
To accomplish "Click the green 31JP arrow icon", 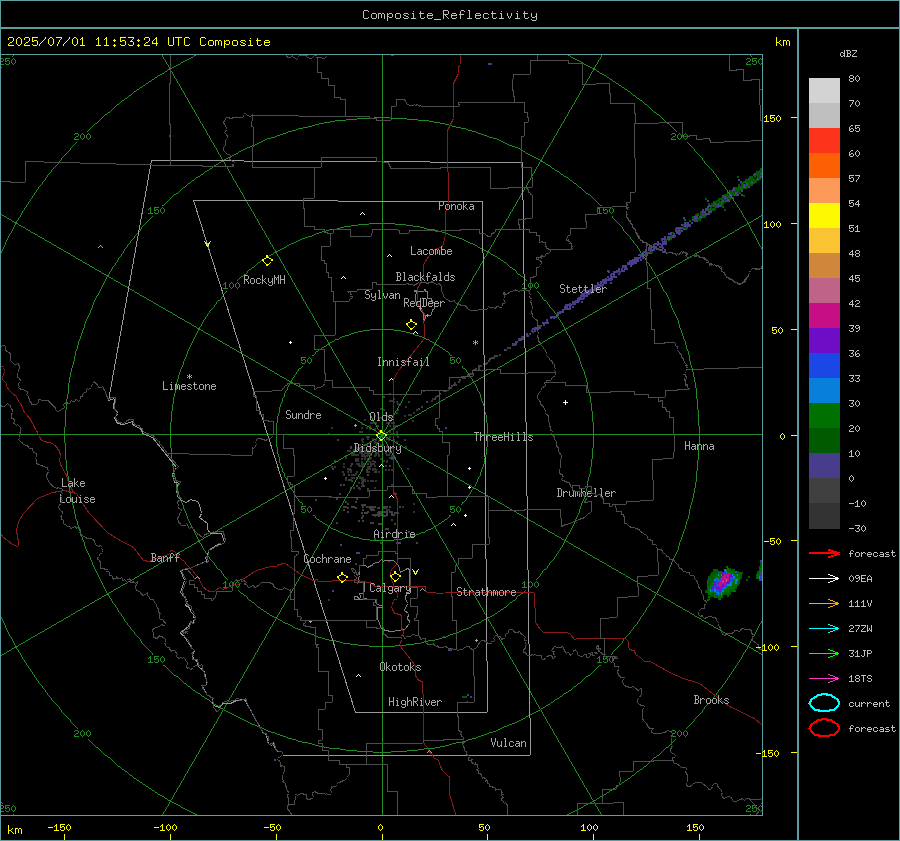I will tap(824, 653).
